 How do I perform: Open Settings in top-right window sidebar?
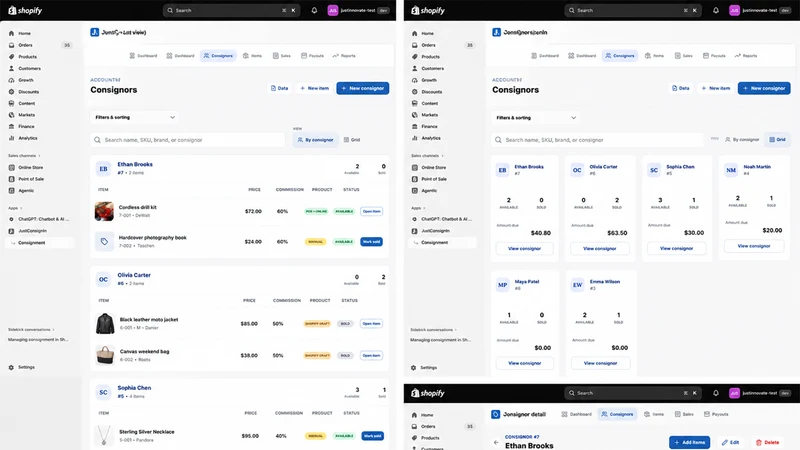point(428,368)
